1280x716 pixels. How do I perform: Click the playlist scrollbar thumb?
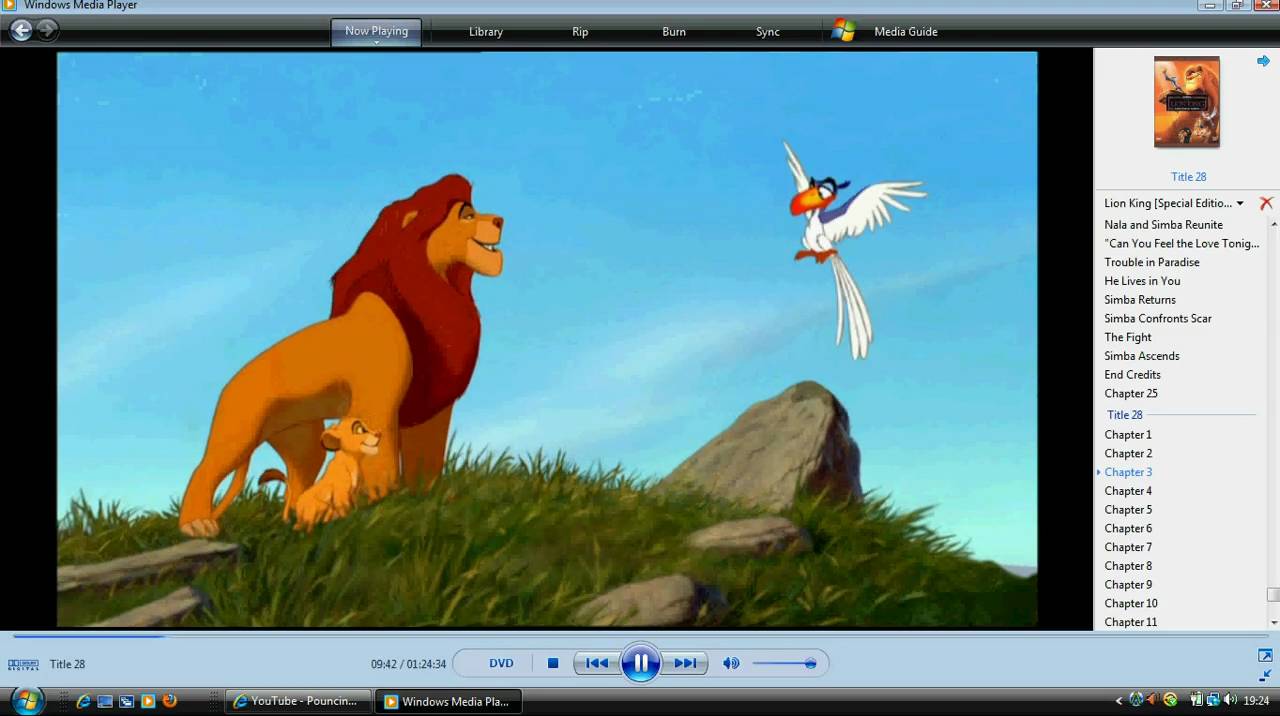pyautogui.click(x=1273, y=594)
